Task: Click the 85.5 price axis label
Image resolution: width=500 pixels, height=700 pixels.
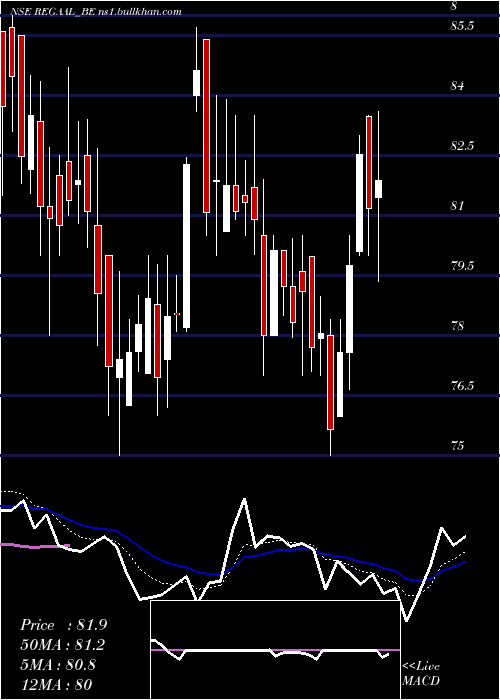Action: click(x=462, y=26)
